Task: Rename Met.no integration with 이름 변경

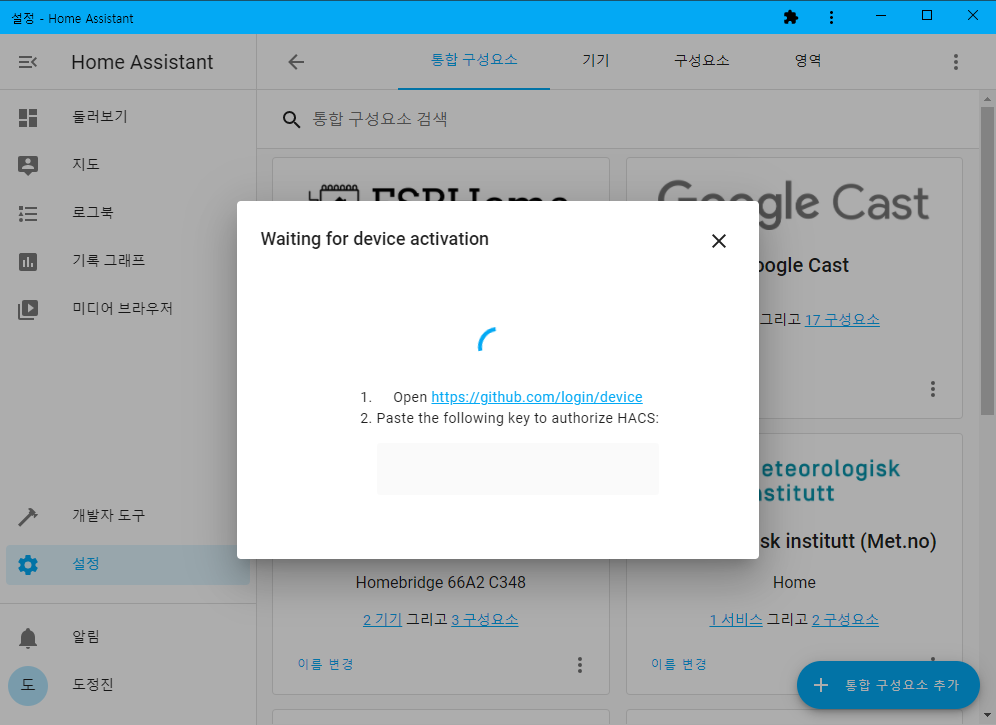Action: 678,665
